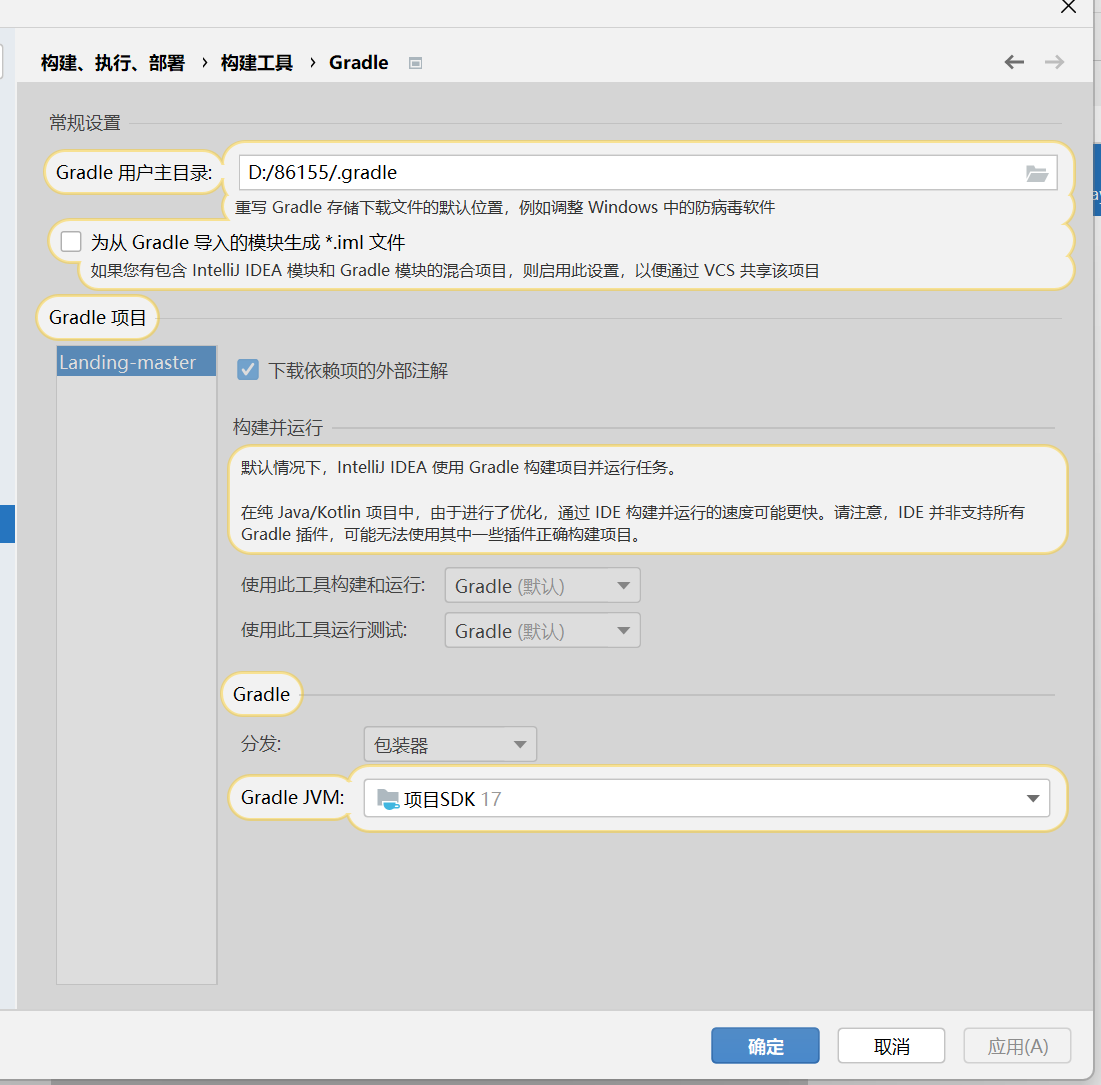
Task: Click the Gradle breadcrumb item
Action: click(x=358, y=63)
